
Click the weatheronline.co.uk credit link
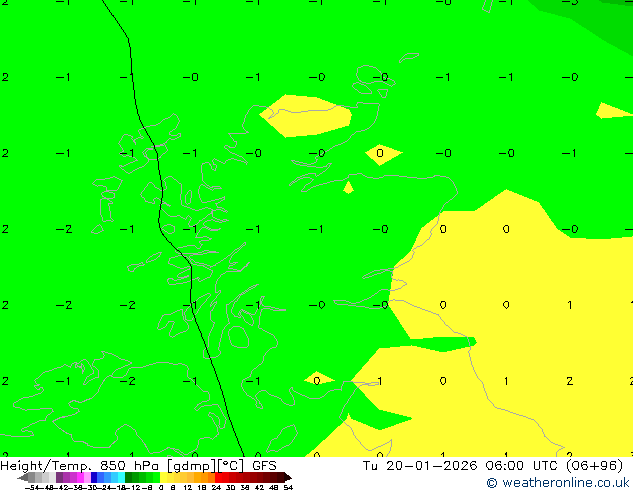558,483
